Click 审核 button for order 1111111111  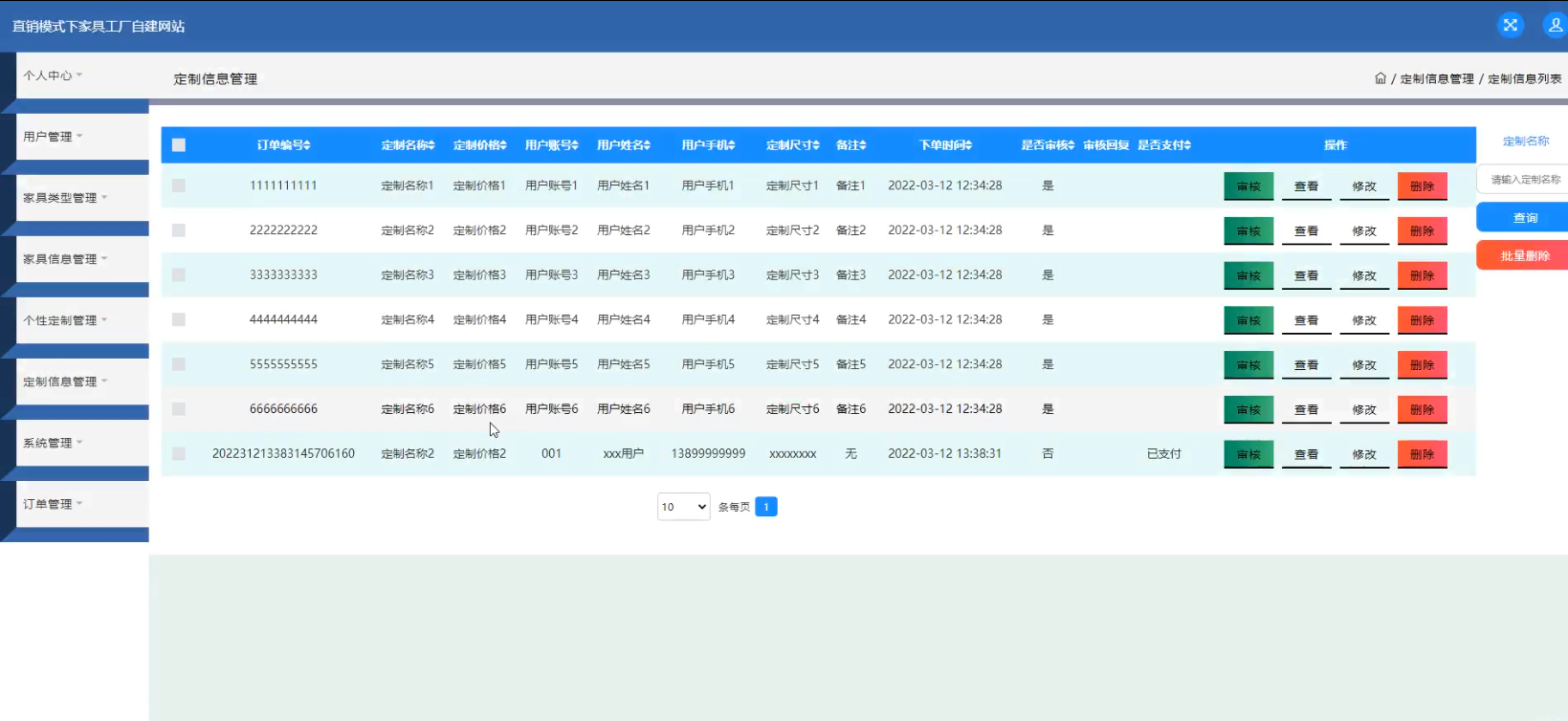[x=1248, y=186]
